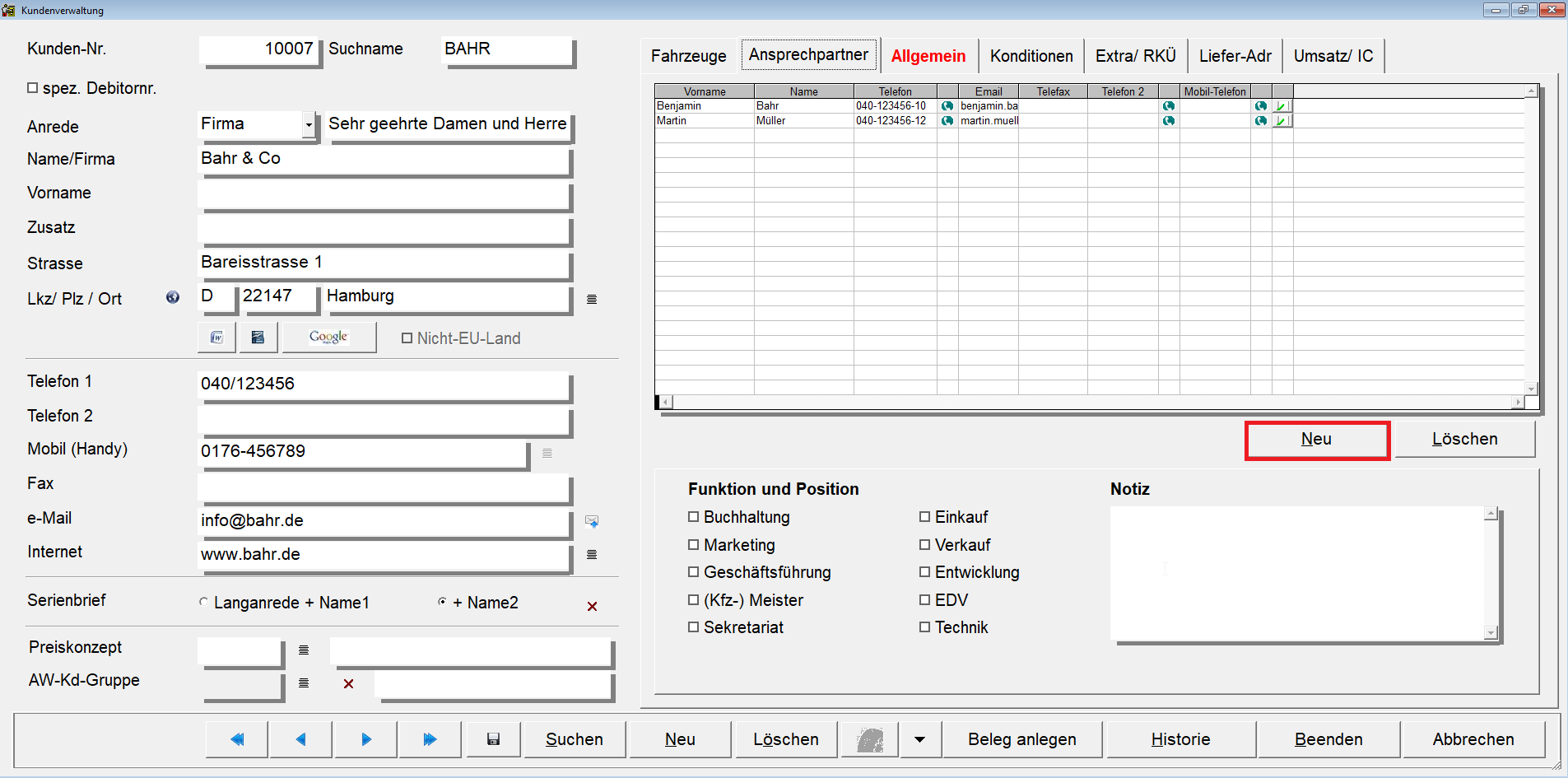Click Neu in the bottom toolbar beside Suchen
Screen dimensions: 1568x778
tap(680, 739)
